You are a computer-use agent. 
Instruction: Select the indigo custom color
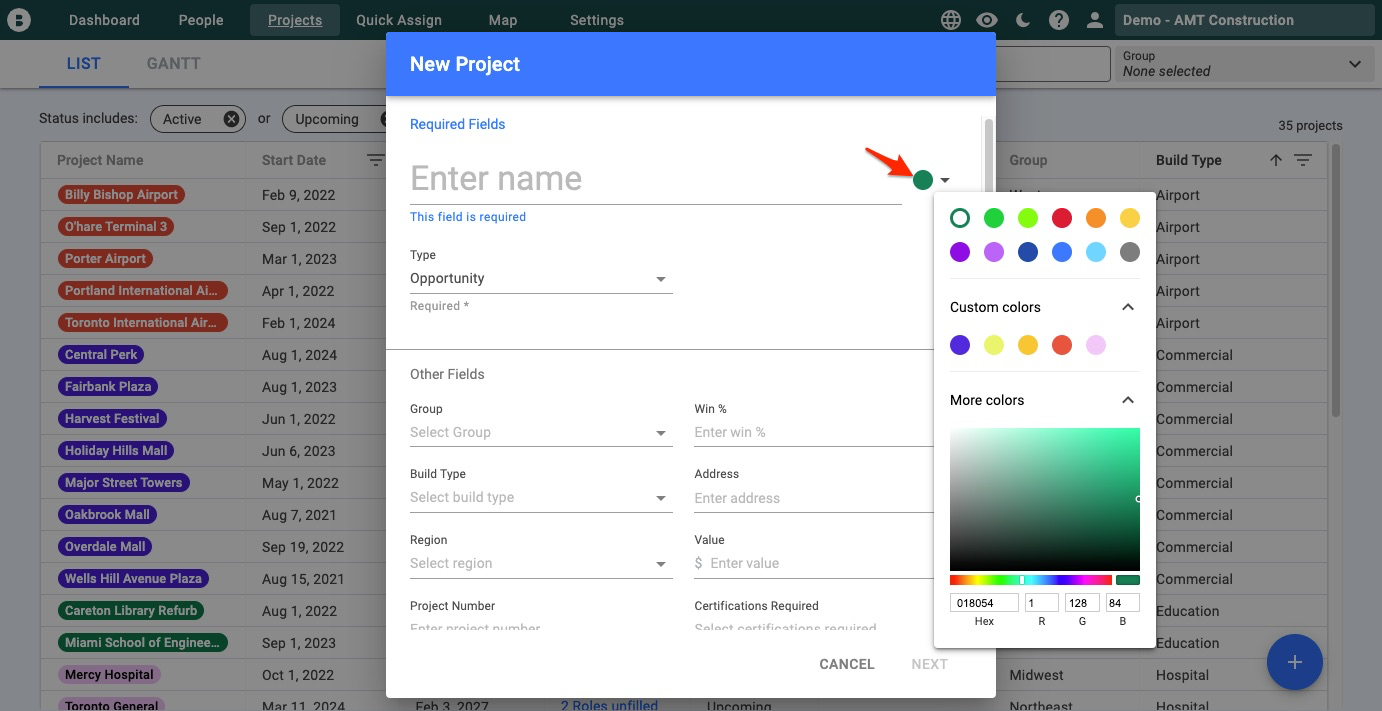pyautogui.click(x=960, y=345)
